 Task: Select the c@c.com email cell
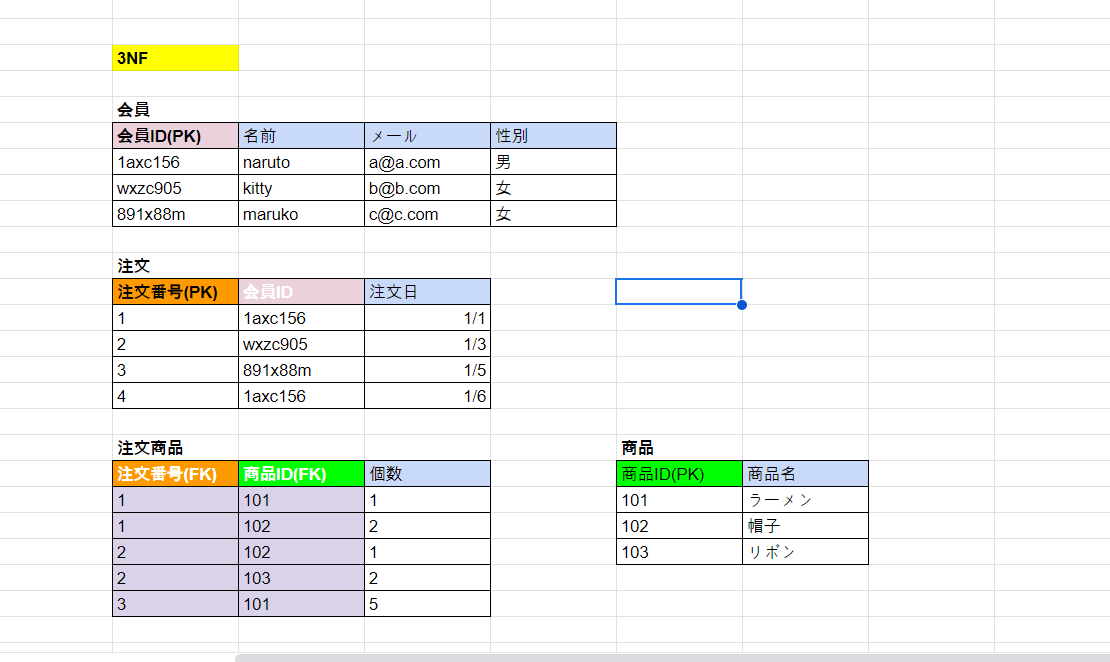pos(428,214)
